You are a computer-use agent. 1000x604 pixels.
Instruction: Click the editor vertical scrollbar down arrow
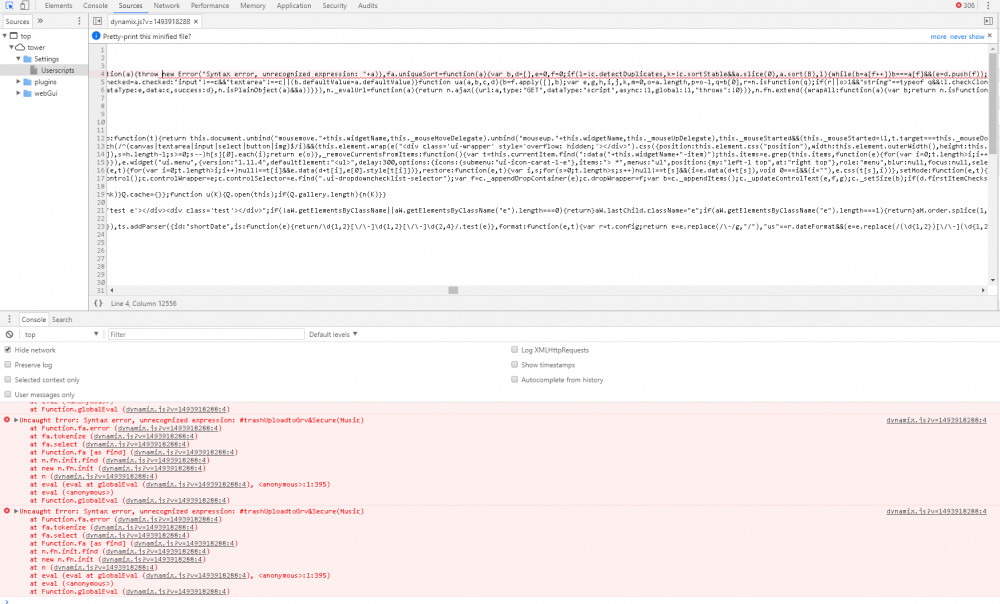pos(992,280)
